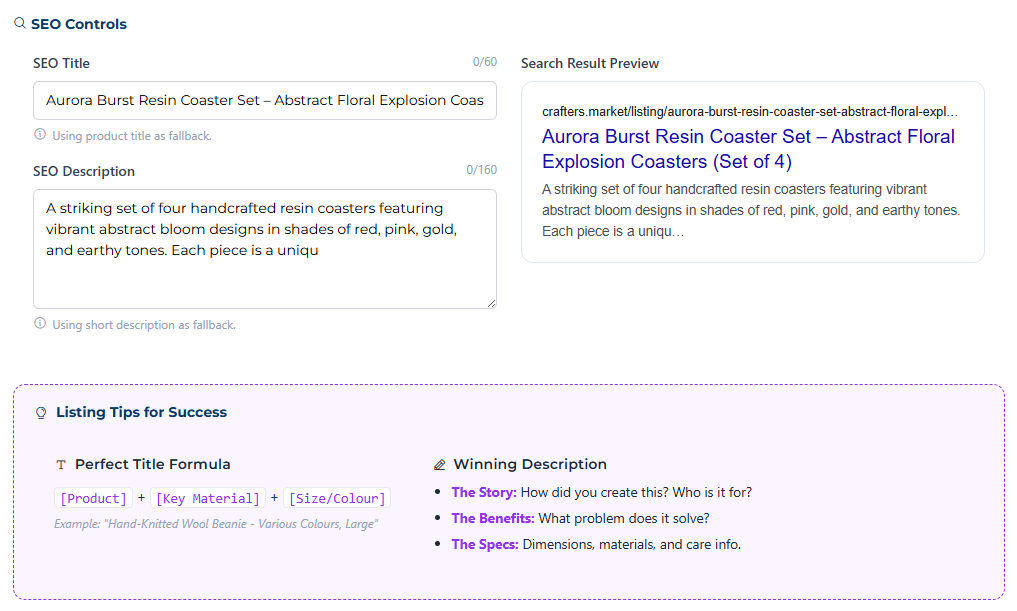Select the [Key Material] formula tag
Image resolution: width=1017 pixels, height=611 pixels.
point(207,498)
